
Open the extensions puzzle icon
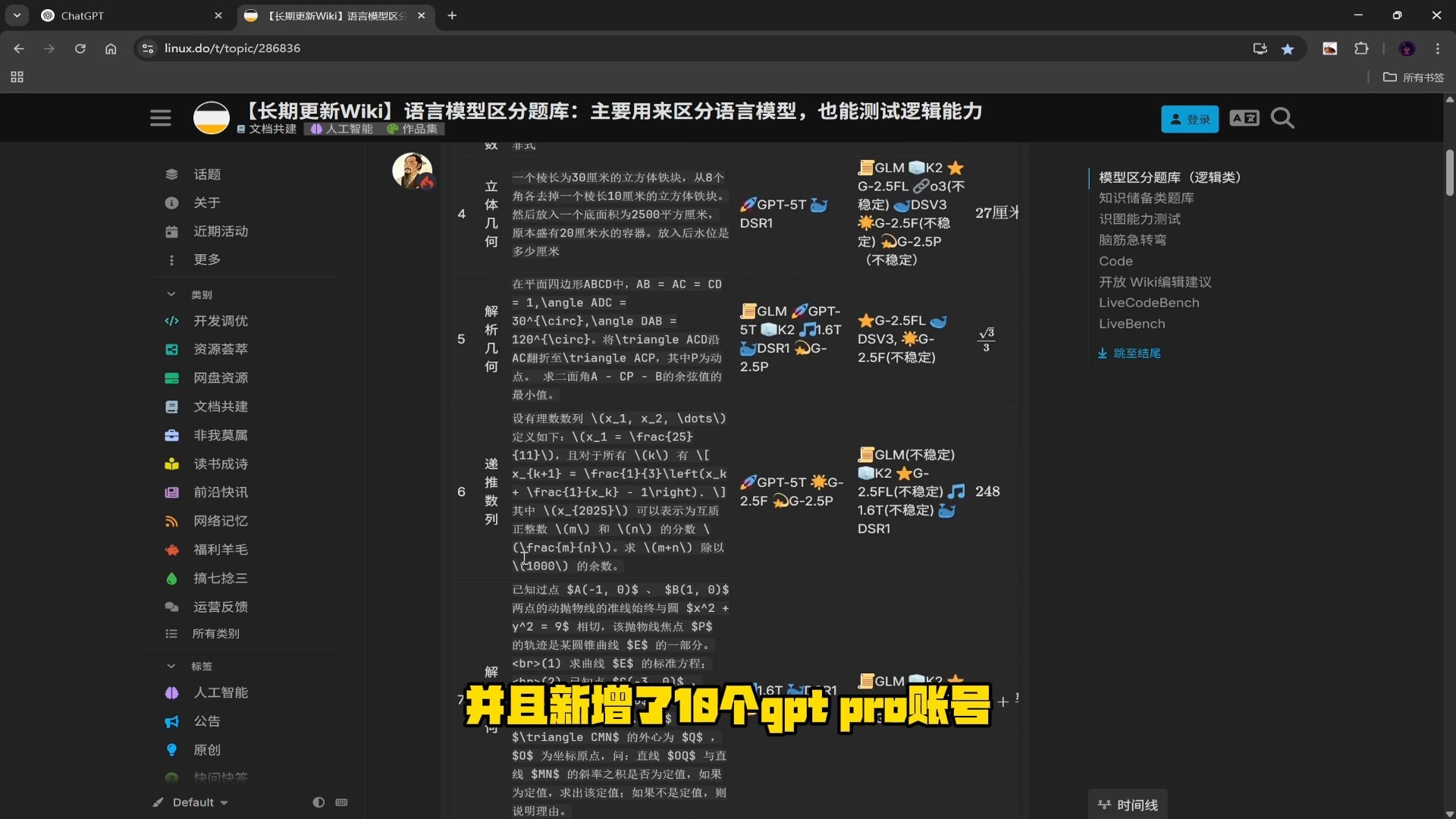click(x=1361, y=49)
